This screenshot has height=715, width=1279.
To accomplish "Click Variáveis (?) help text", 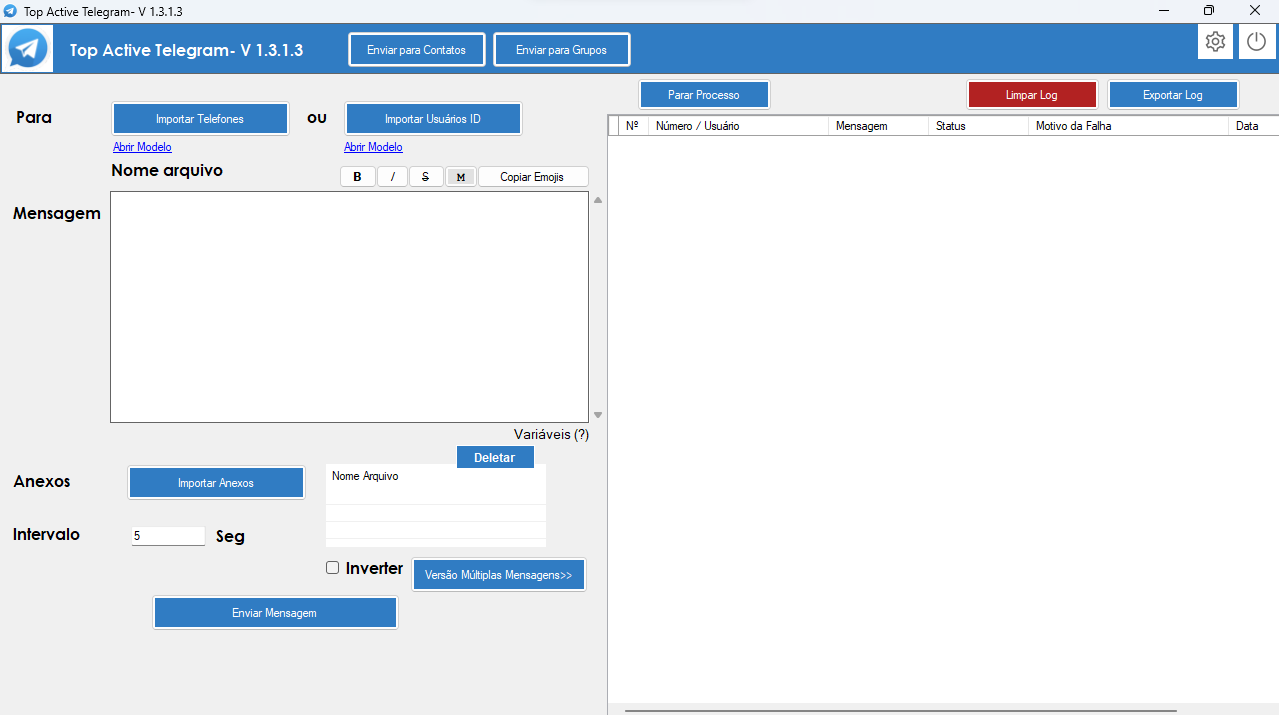I will (551, 434).
